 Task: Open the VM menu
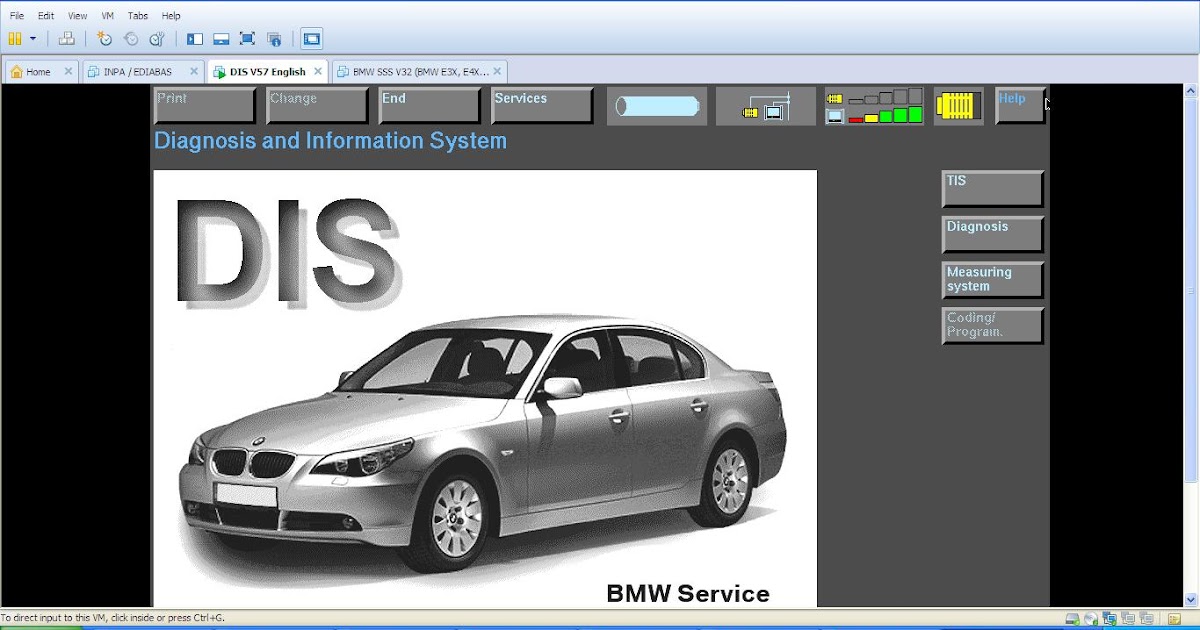108,16
